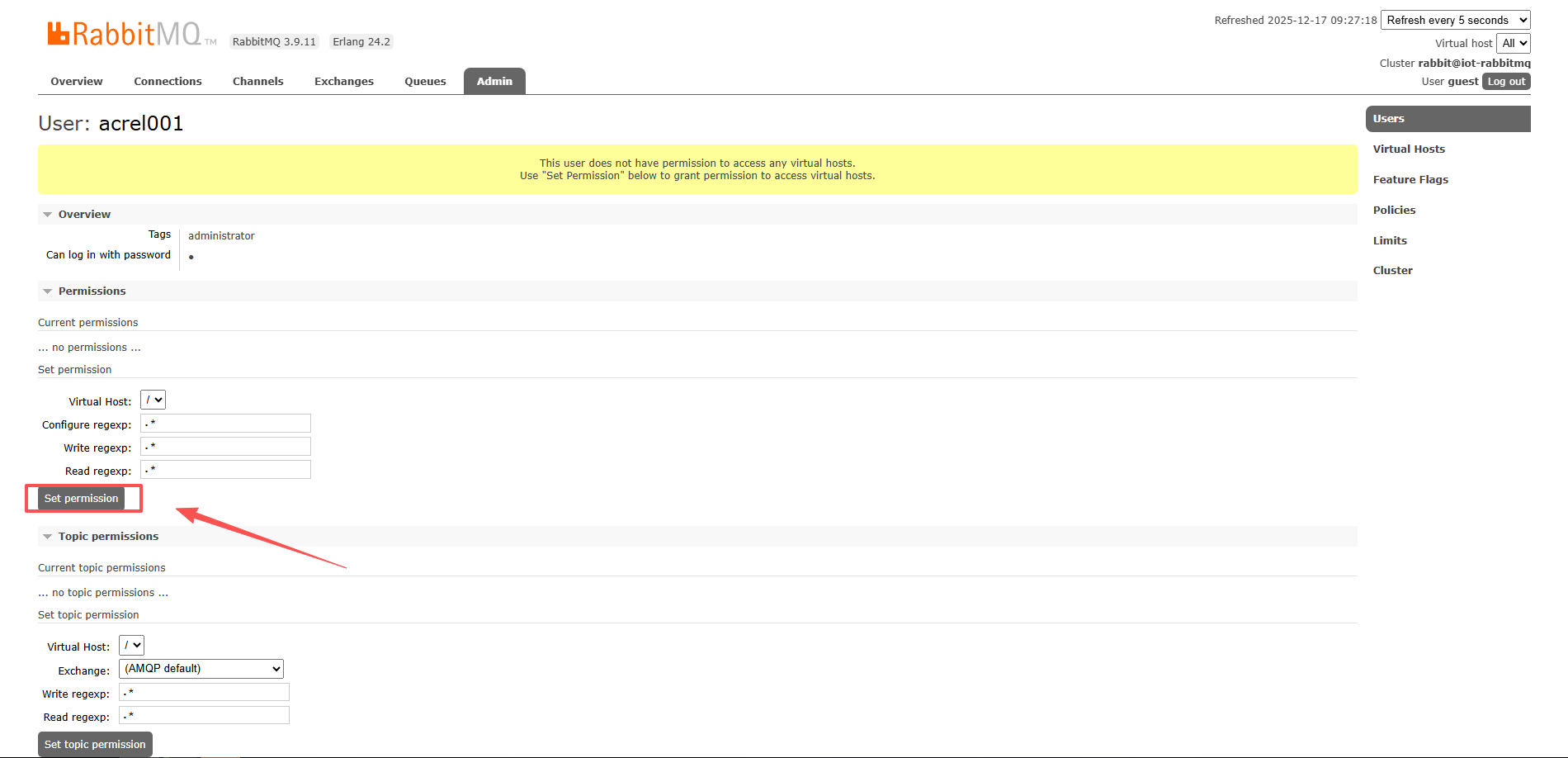Click the Configure regexp input field
1568x758 pixels.
coord(225,424)
